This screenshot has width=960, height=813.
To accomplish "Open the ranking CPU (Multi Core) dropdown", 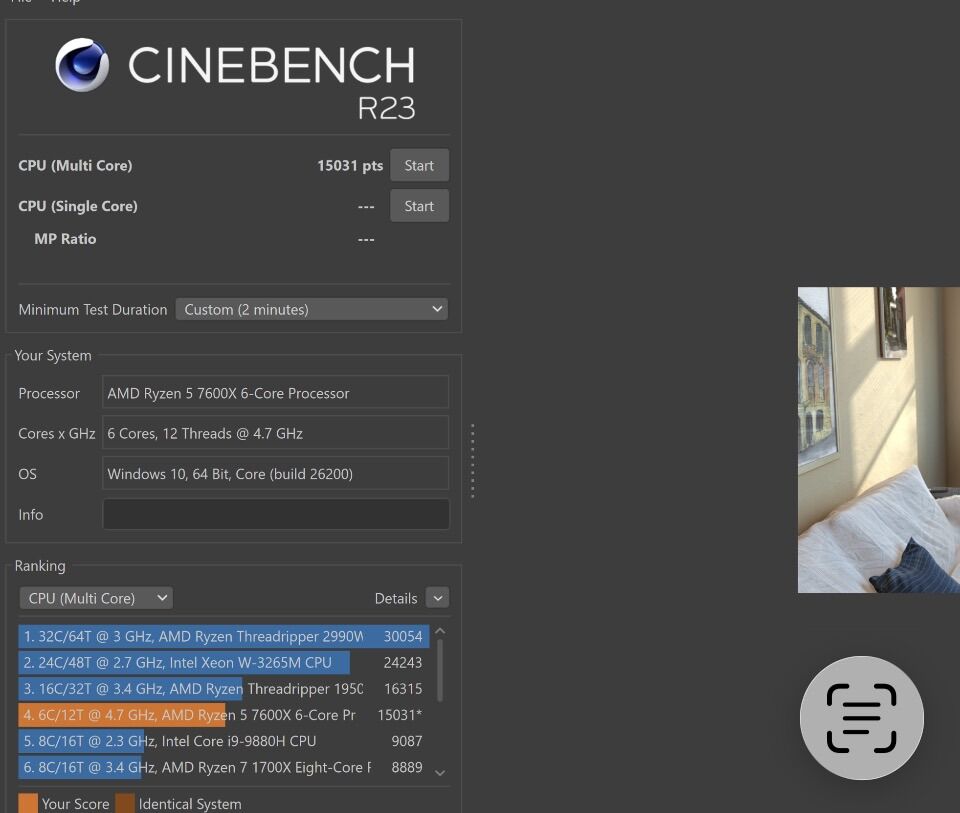I will (x=96, y=598).
